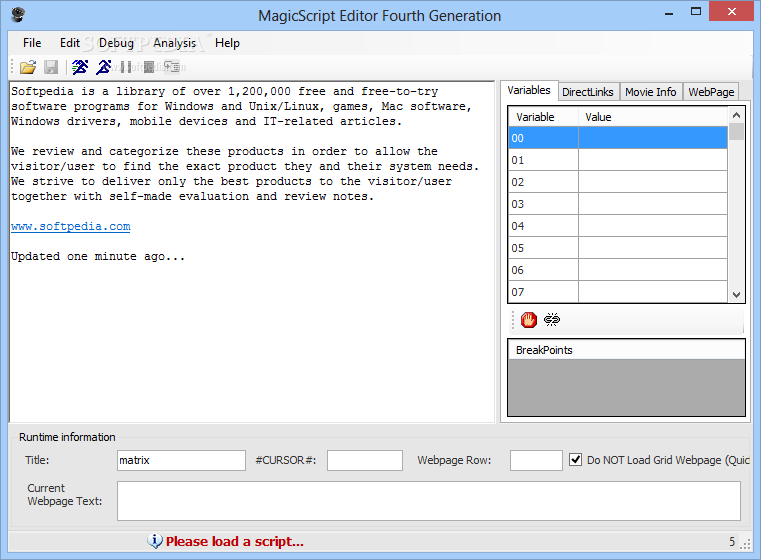Click the Webpage Row input field
This screenshot has width=761, height=560.
[536, 460]
